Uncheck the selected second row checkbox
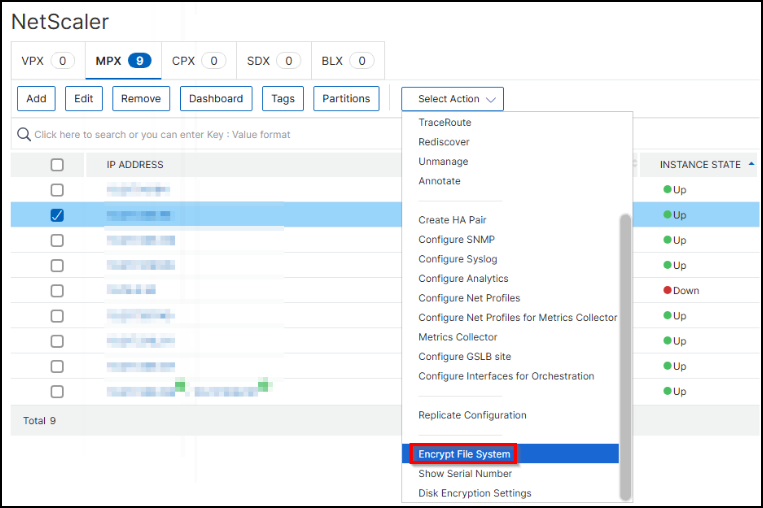 point(57,215)
